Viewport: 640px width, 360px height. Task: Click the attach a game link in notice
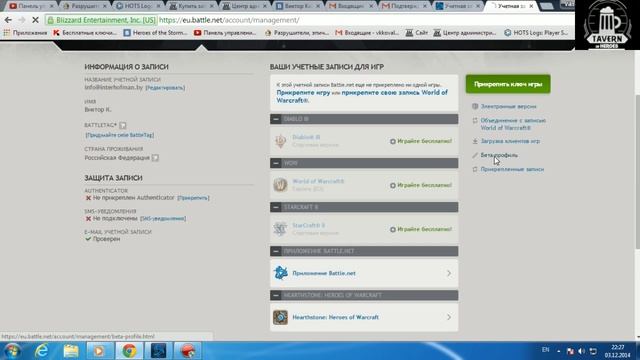pos(303,93)
